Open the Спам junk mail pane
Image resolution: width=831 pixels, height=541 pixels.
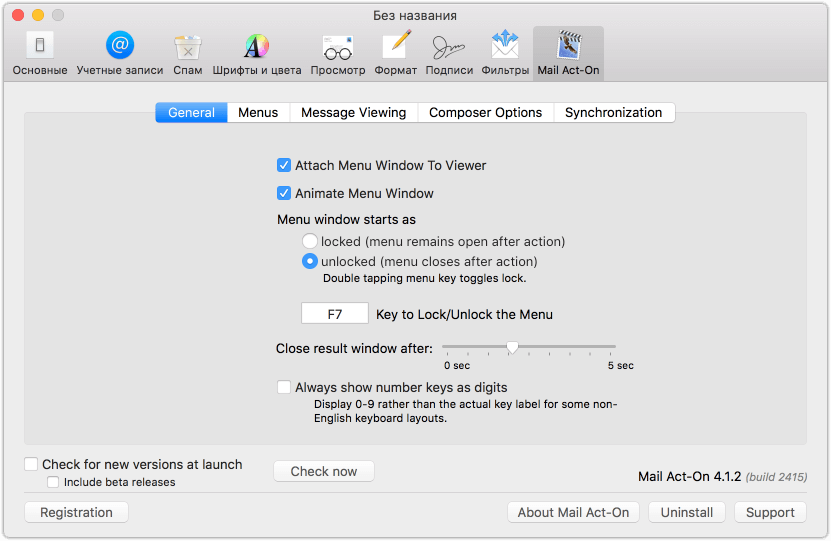click(x=188, y=54)
